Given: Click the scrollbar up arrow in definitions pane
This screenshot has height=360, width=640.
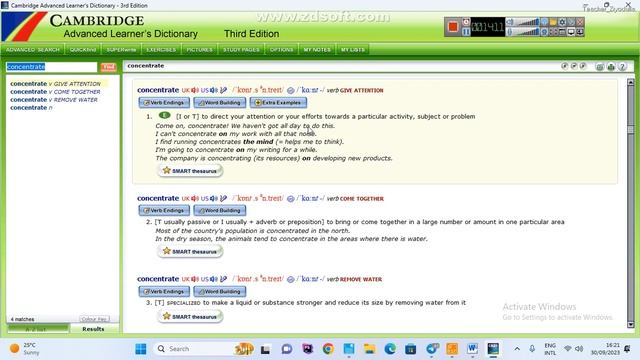Looking at the screenshot, I should 631,82.
